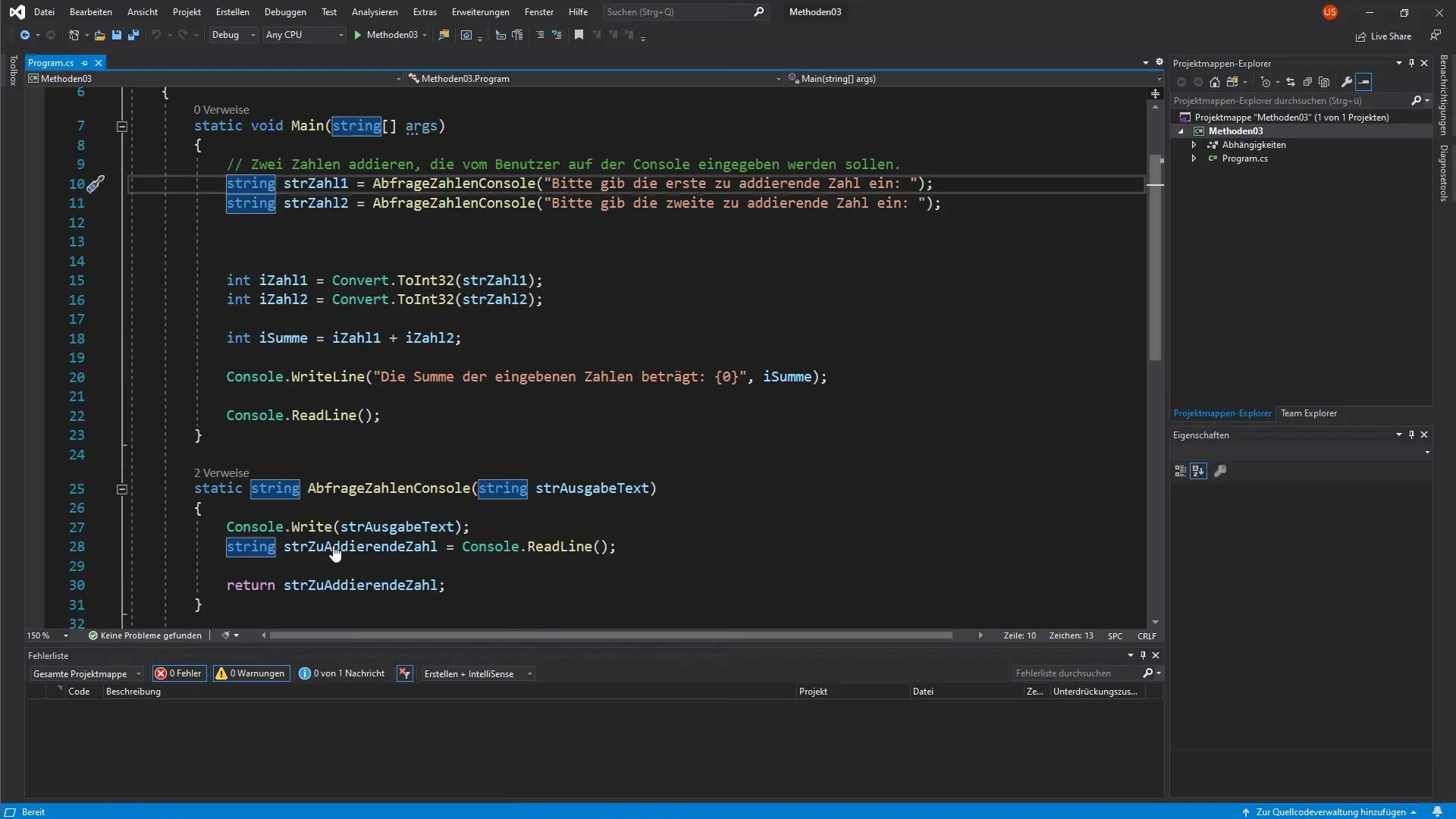Open the Main(string[] args) member dropdown
The width and height of the screenshot is (1456, 819).
tap(974, 78)
